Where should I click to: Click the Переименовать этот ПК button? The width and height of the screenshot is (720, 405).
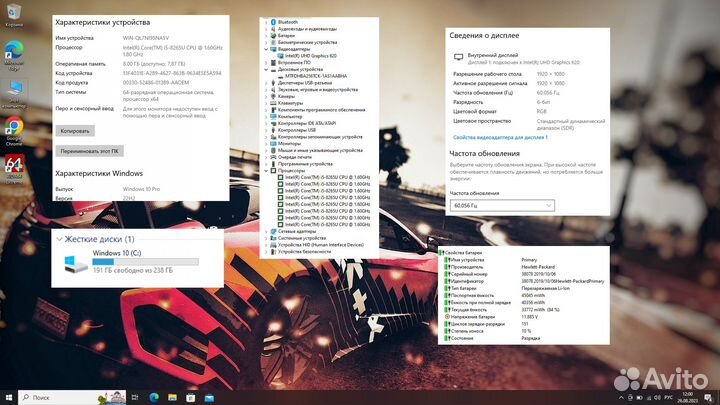(90, 151)
